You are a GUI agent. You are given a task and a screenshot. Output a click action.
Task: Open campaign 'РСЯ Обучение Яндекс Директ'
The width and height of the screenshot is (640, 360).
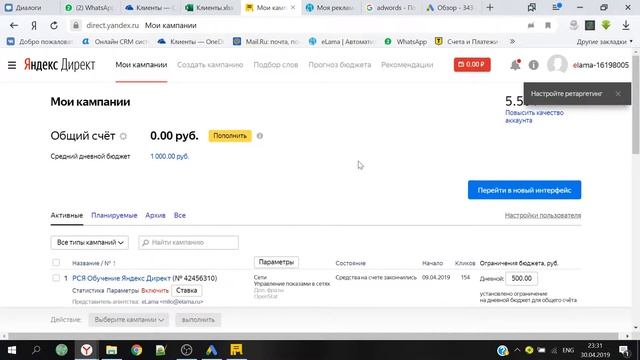121,278
